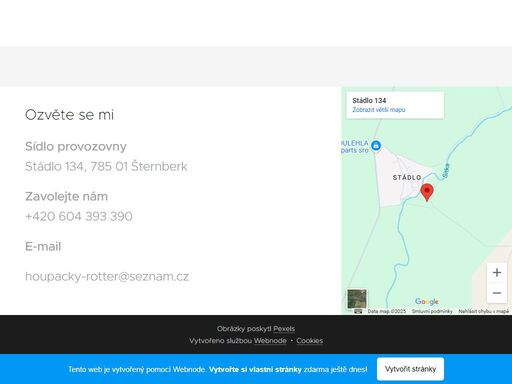Click the blue shop marker near ULEHLA parts
Image resolution: width=512 pixels, height=384 pixels.
376,146
